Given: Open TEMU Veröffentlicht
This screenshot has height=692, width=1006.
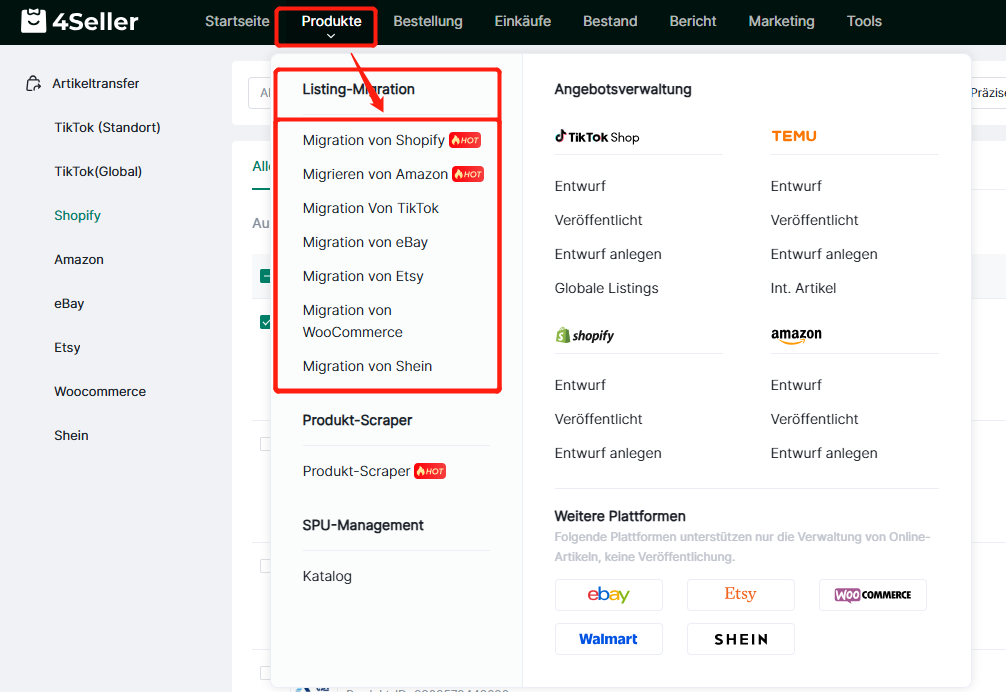Looking at the screenshot, I should (814, 220).
